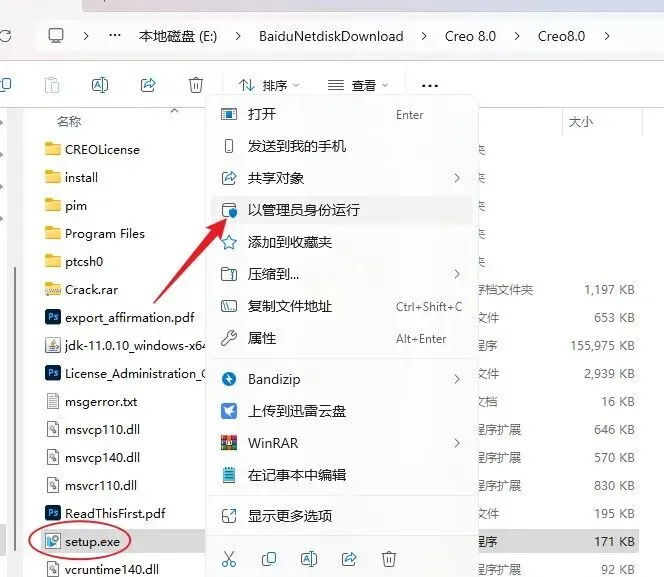
Task: Select msvcr110.dll file name
Action: [x=101, y=486]
